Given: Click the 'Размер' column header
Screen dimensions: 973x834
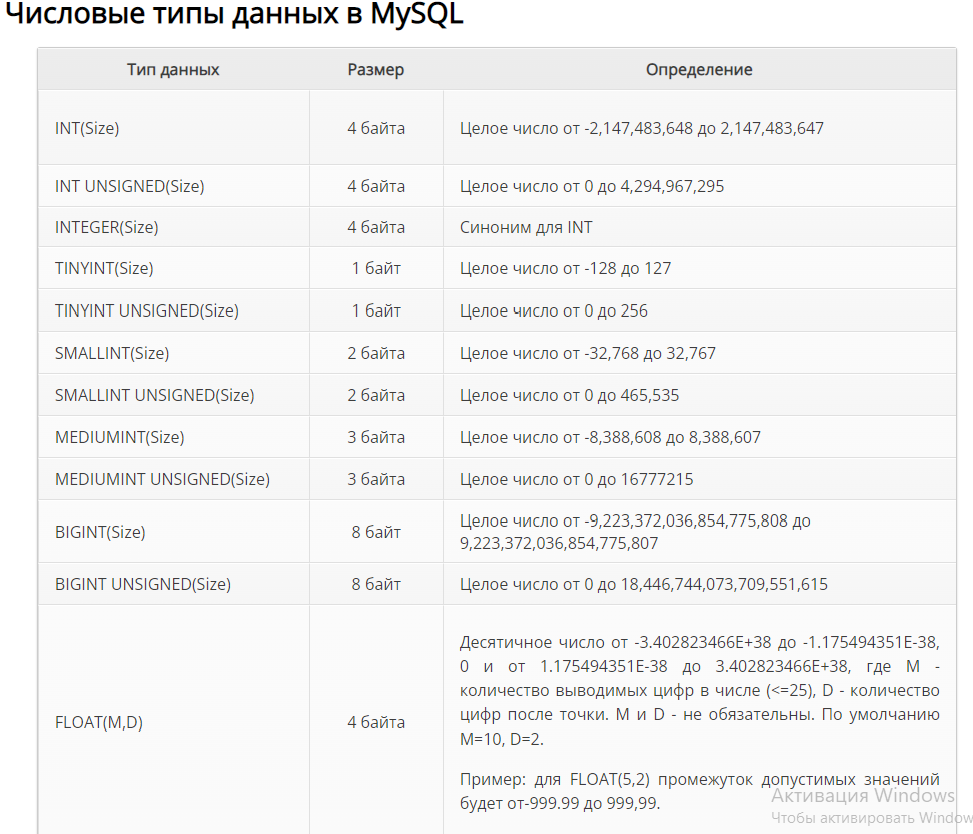Looking at the screenshot, I should [376, 70].
